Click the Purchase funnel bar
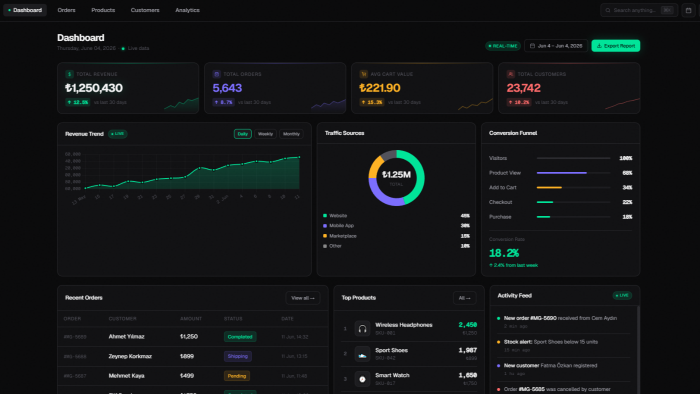The width and height of the screenshot is (700, 394). [x=573, y=217]
